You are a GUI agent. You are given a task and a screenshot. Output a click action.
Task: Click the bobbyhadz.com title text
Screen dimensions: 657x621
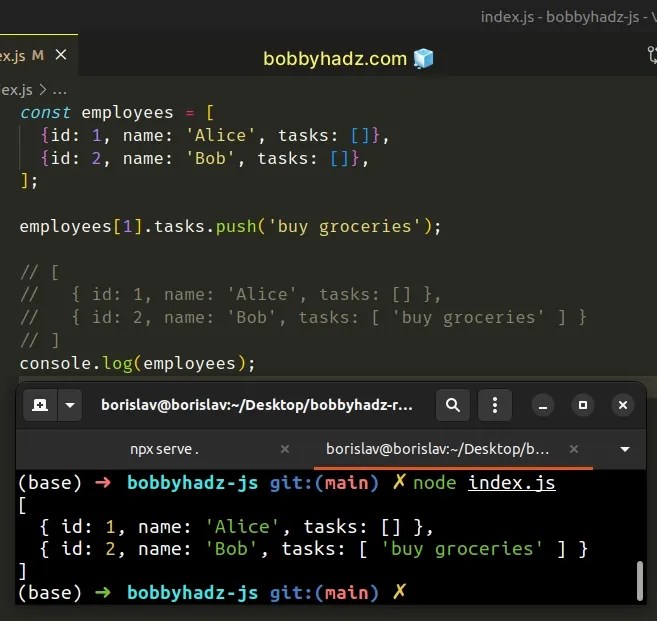pyautogui.click(x=335, y=59)
